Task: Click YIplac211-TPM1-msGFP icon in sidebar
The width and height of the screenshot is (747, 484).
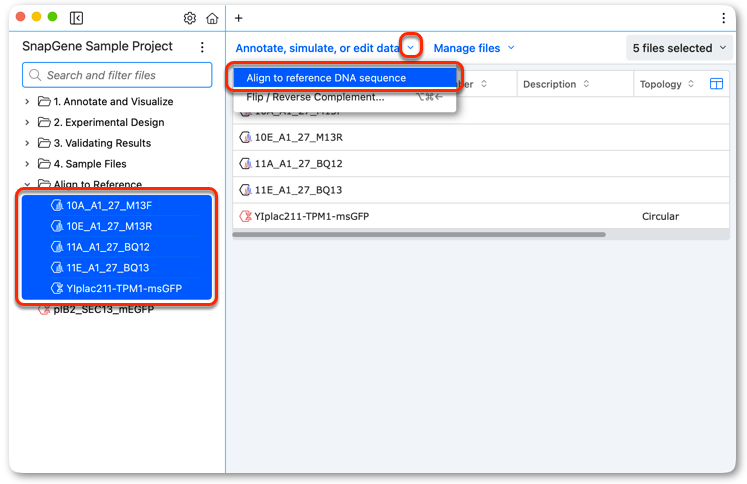Action: coord(57,288)
